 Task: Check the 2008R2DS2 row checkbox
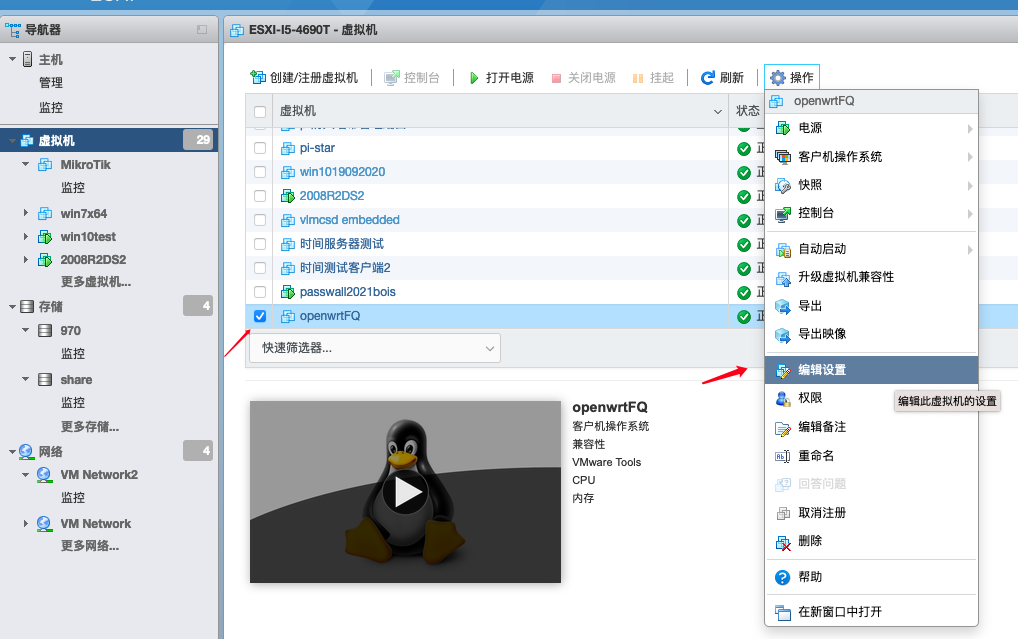point(260,196)
